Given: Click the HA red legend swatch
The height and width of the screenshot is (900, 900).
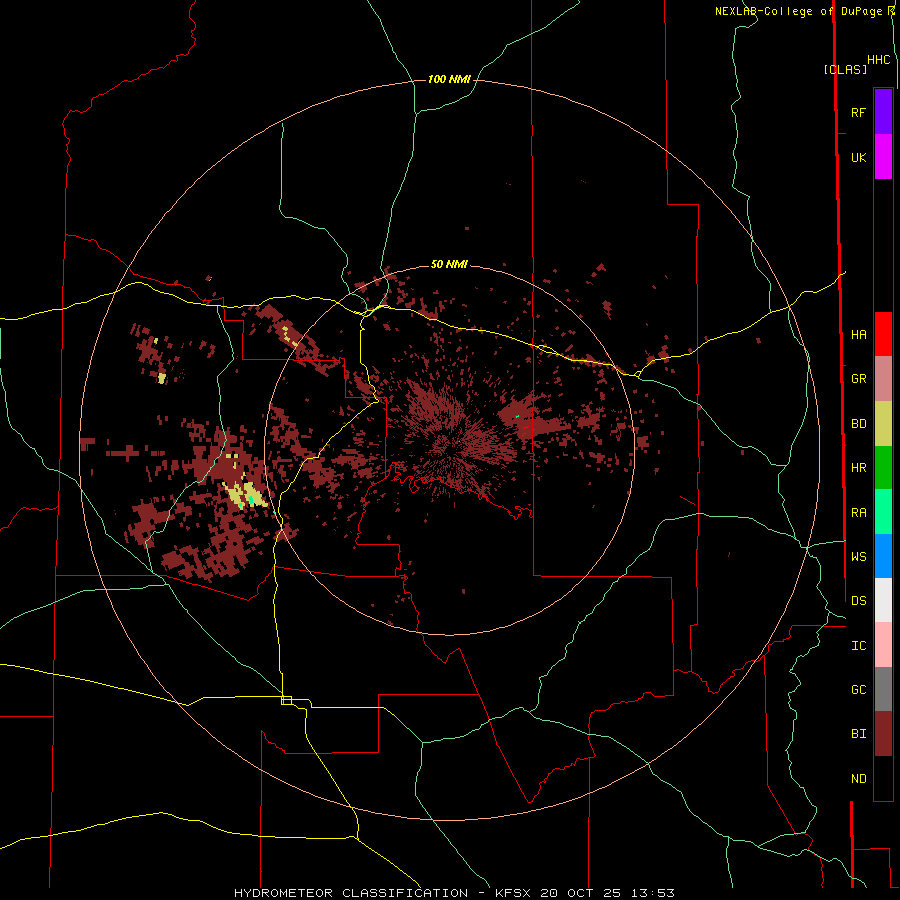Looking at the screenshot, I should point(883,334).
